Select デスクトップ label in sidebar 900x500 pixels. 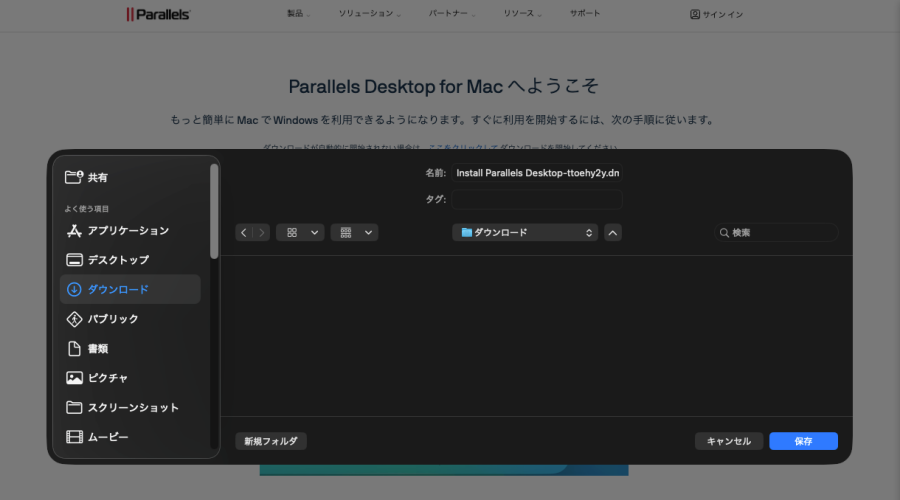[118, 260]
